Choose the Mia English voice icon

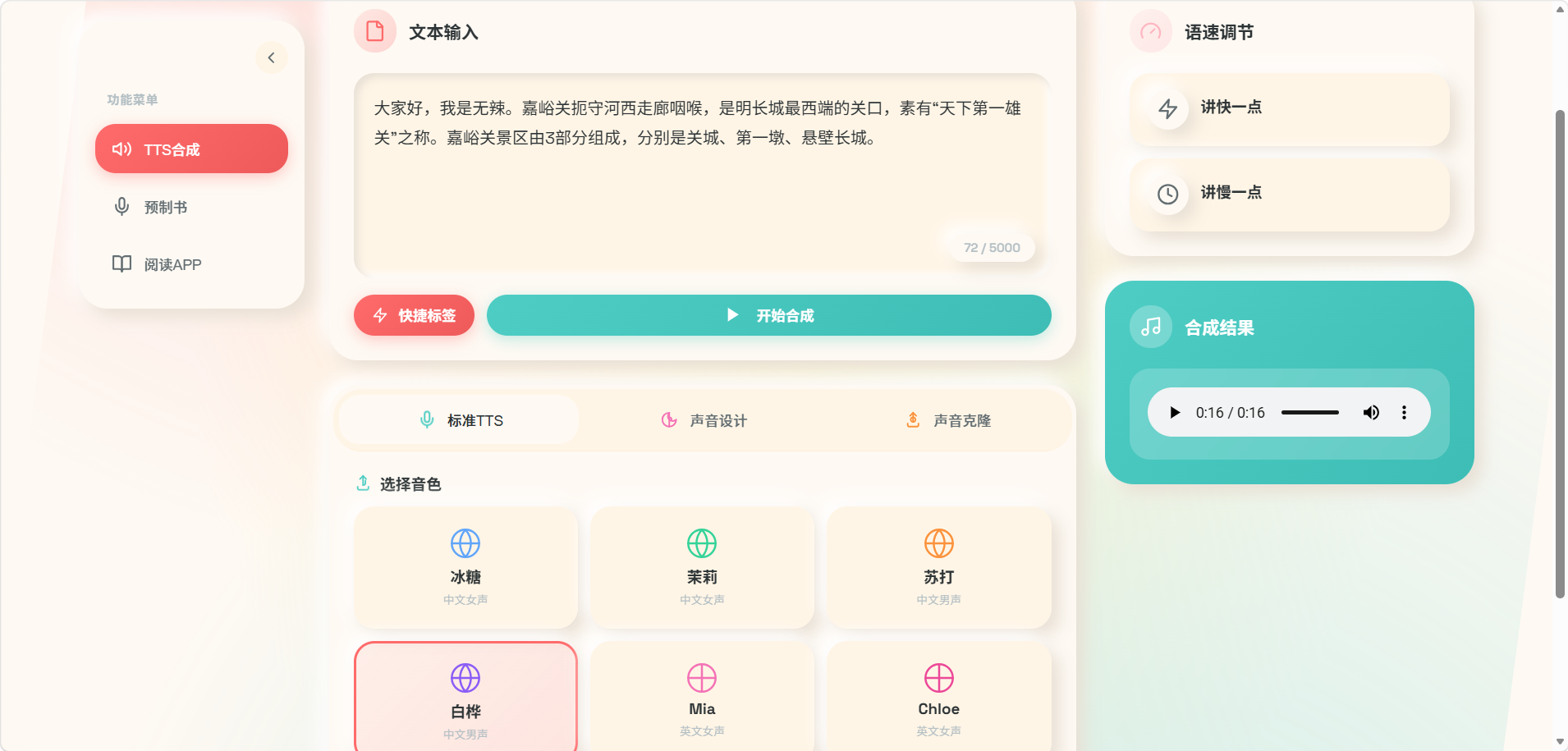(x=702, y=678)
